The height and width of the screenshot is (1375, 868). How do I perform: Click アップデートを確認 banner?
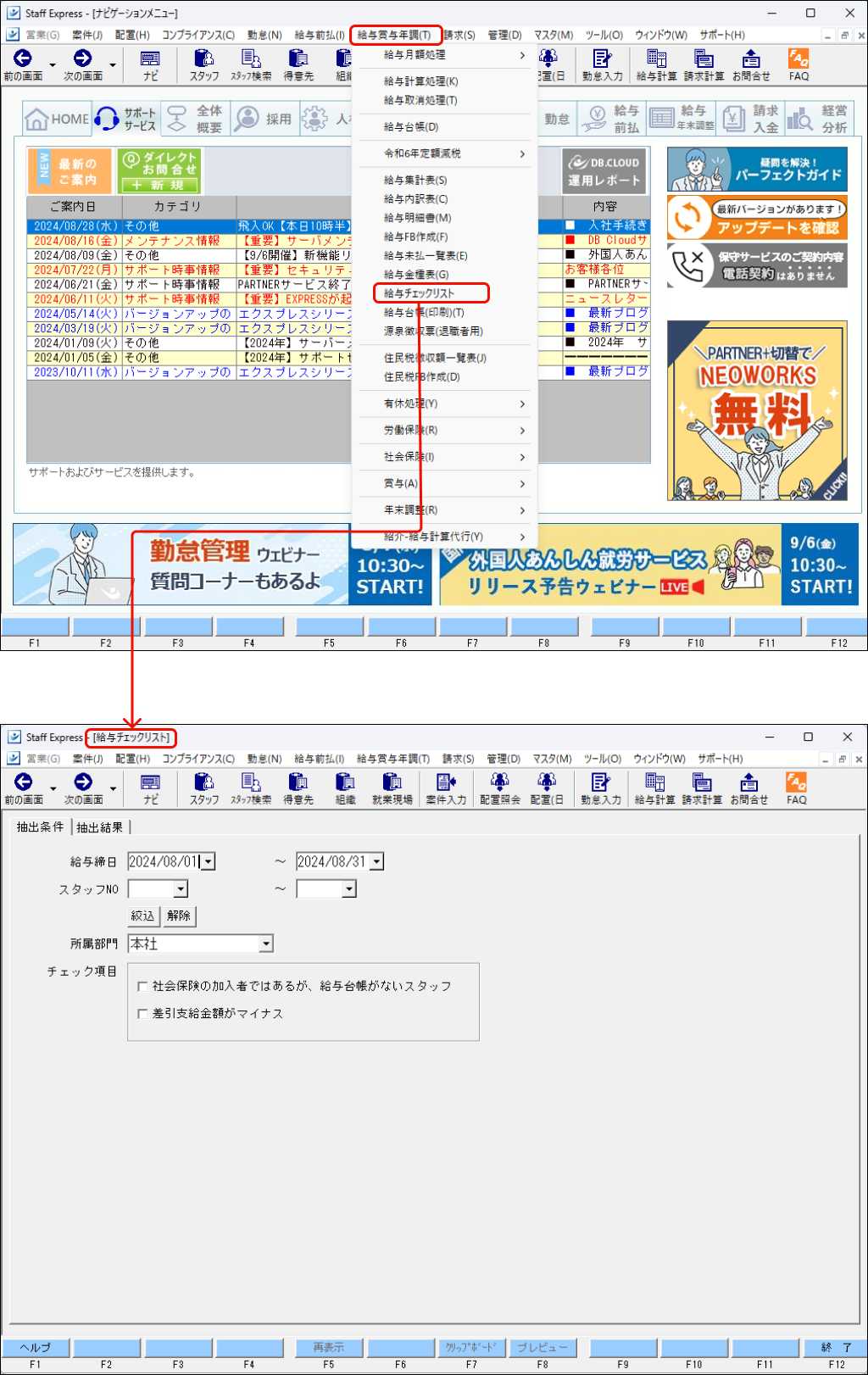[x=757, y=218]
